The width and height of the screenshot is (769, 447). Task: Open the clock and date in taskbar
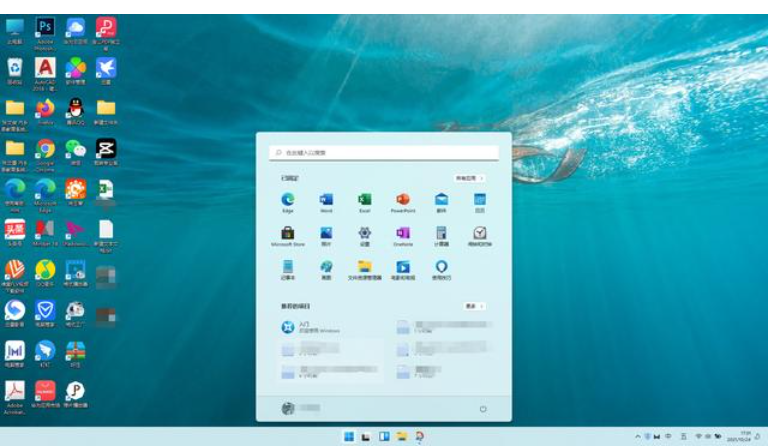coord(740,436)
